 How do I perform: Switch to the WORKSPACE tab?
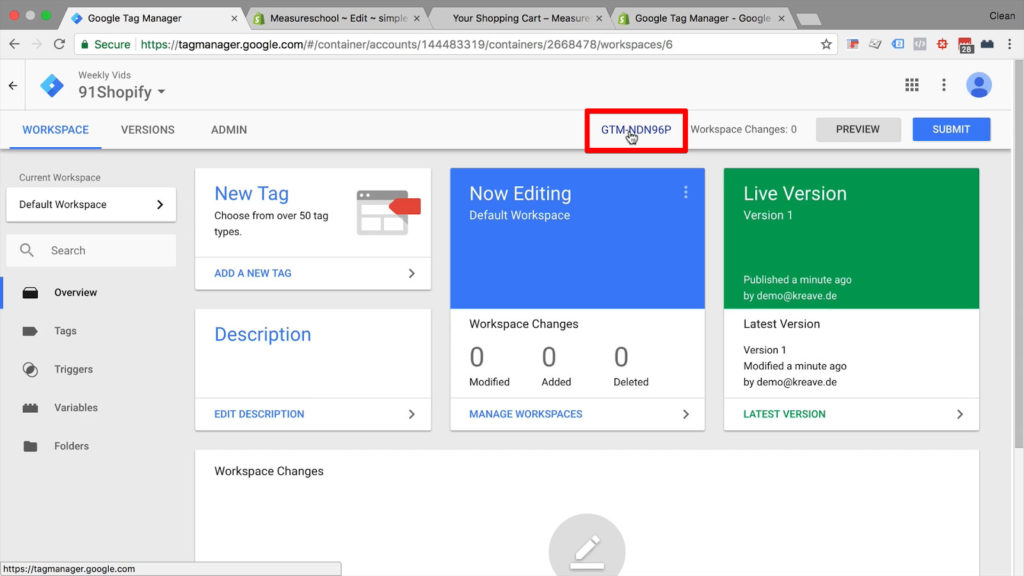coord(56,129)
